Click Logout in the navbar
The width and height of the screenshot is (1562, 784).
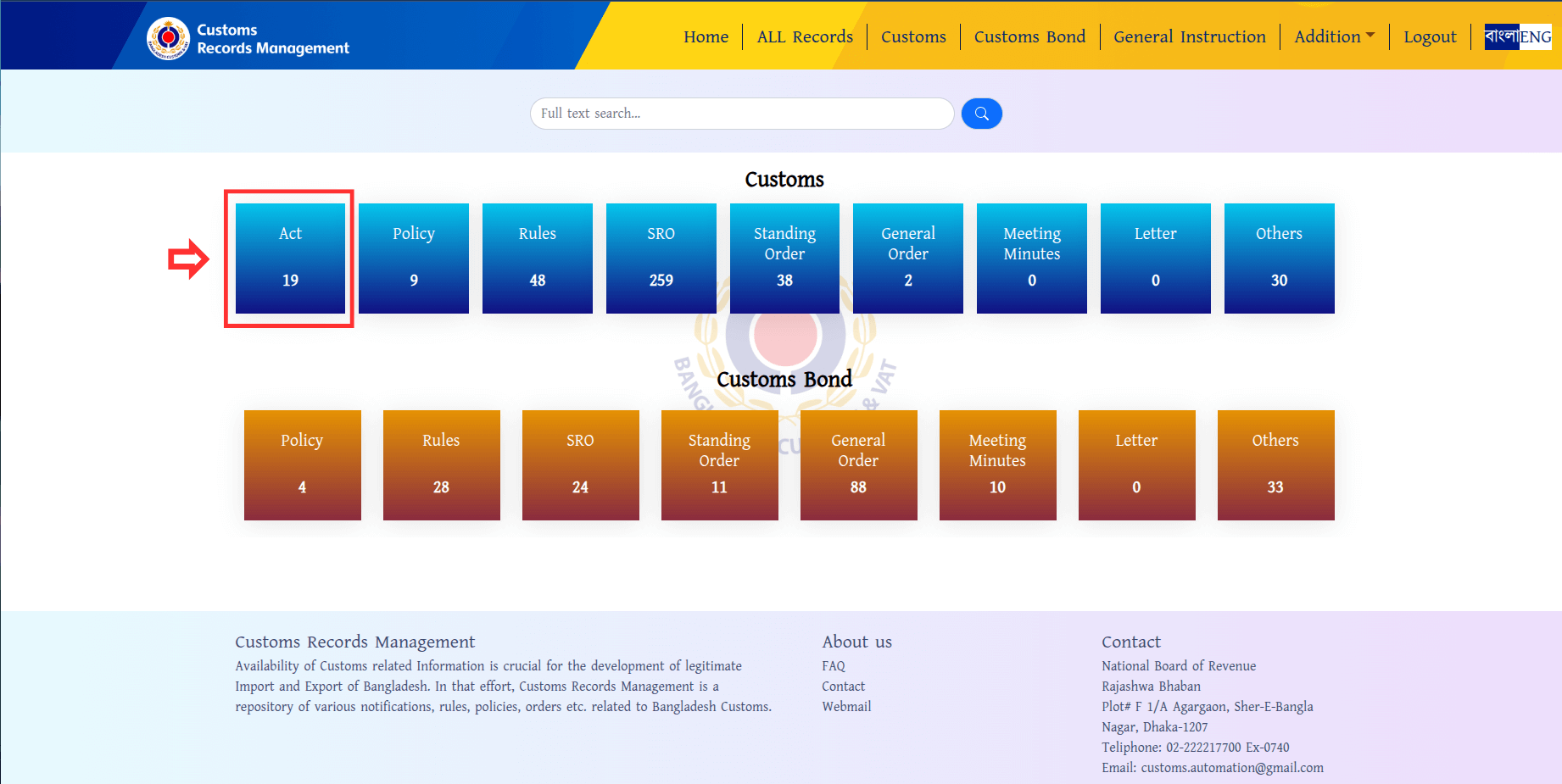1430,36
